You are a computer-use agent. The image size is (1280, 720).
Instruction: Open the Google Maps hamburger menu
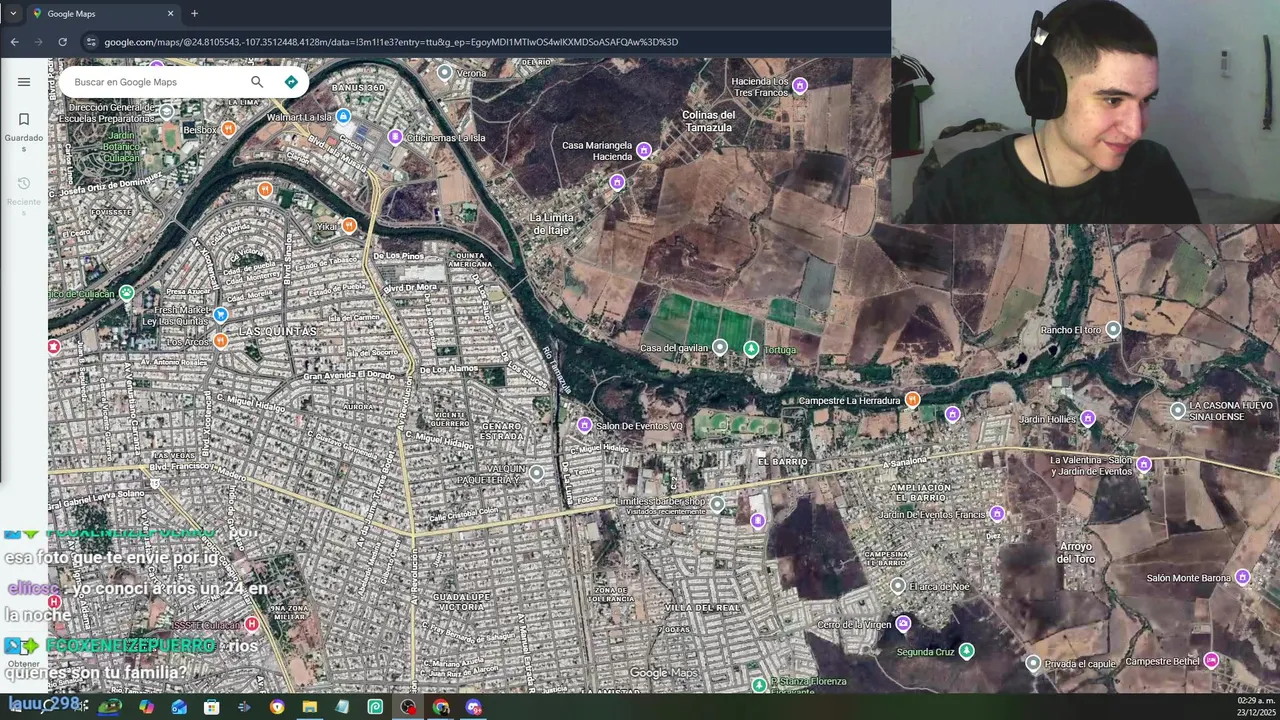[24, 82]
